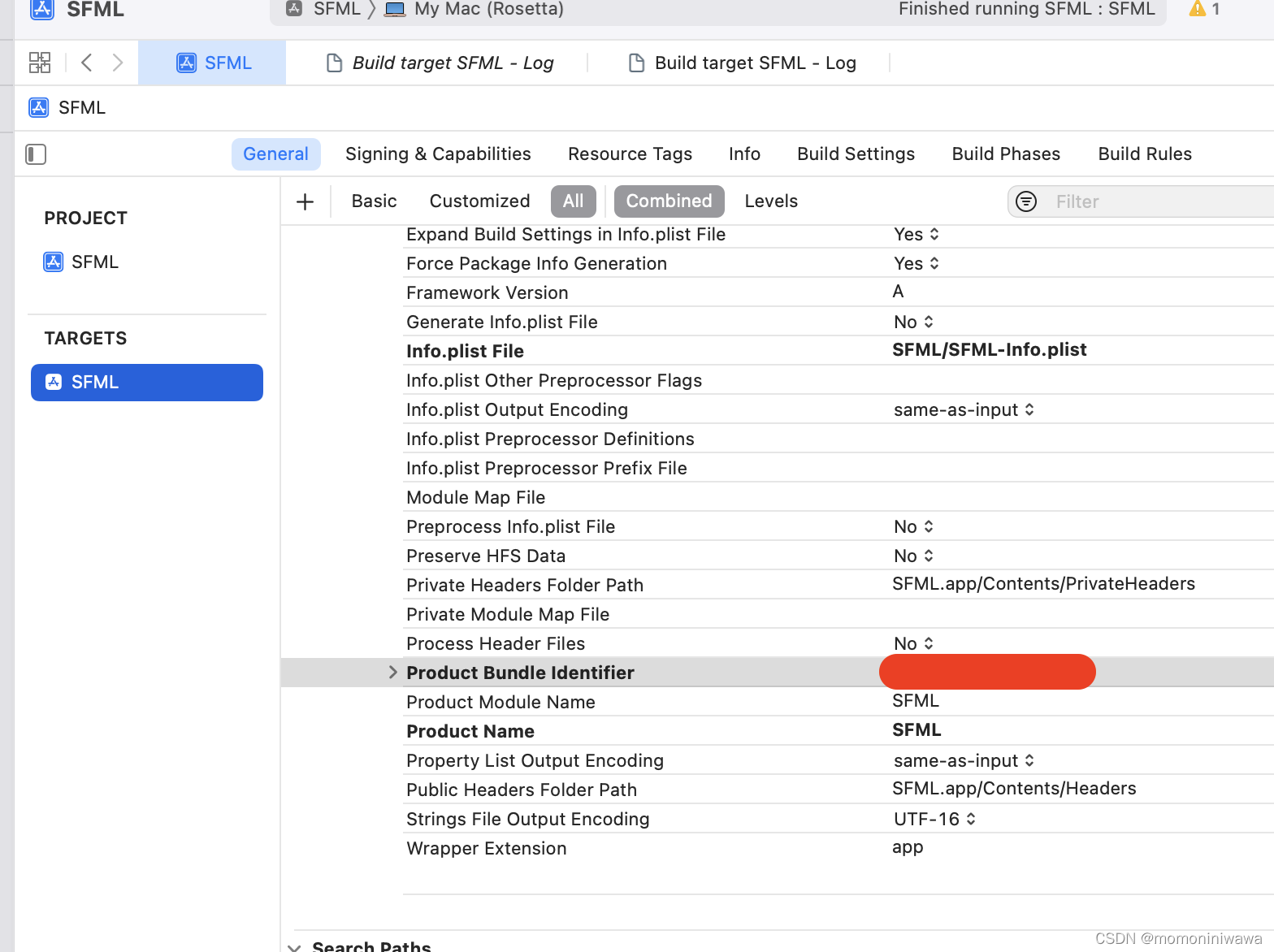Open the Build Settings tab

click(x=856, y=154)
